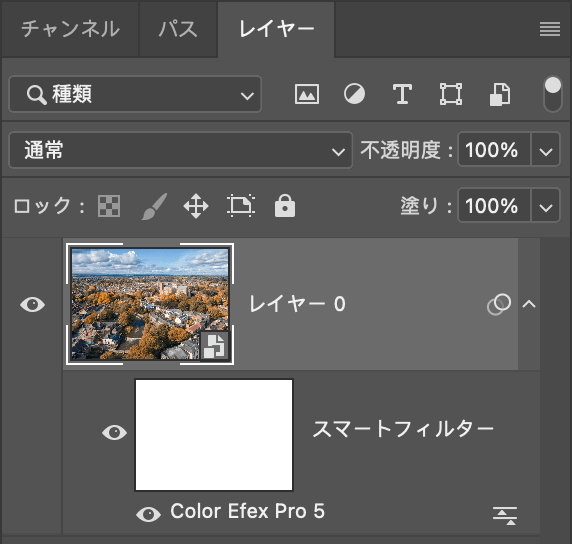
Task: Filter layers by pixel layer icon
Action: pos(306,94)
